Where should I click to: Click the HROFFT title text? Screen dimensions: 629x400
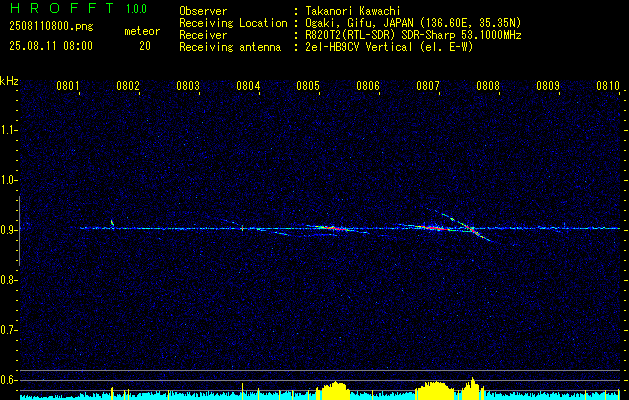[x=62, y=8]
